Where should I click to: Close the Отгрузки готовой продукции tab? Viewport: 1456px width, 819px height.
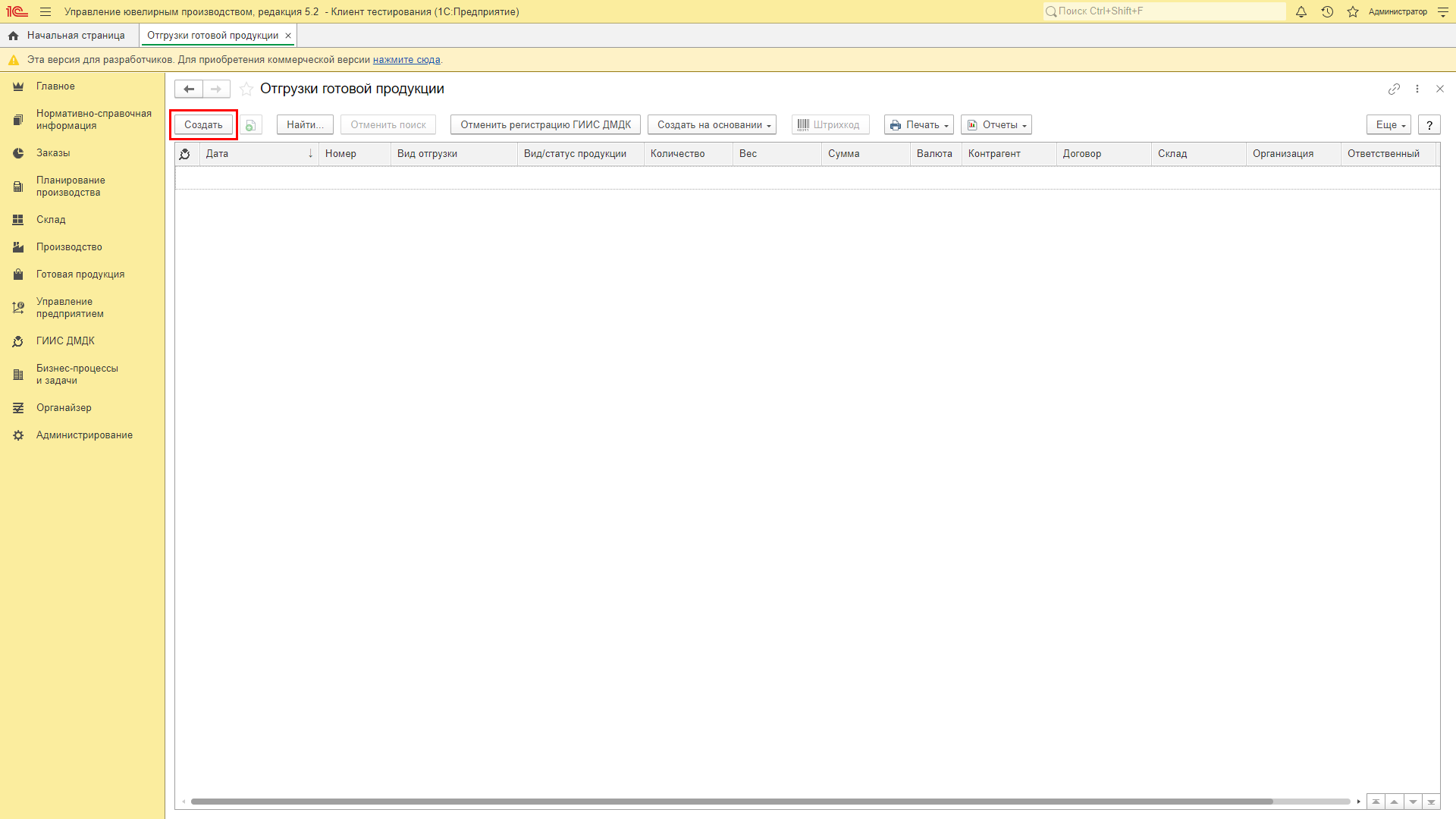click(x=288, y=36)
